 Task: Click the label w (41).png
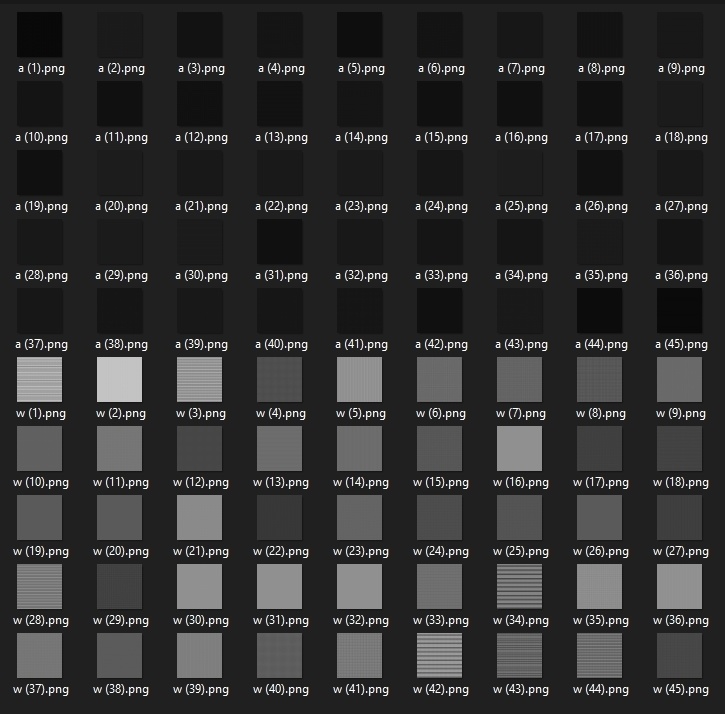point(361,689)
